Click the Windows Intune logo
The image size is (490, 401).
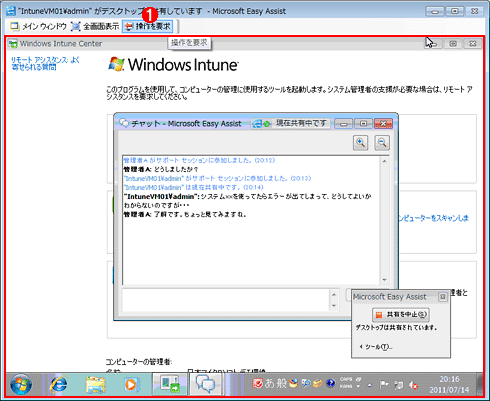click(173, 64)
